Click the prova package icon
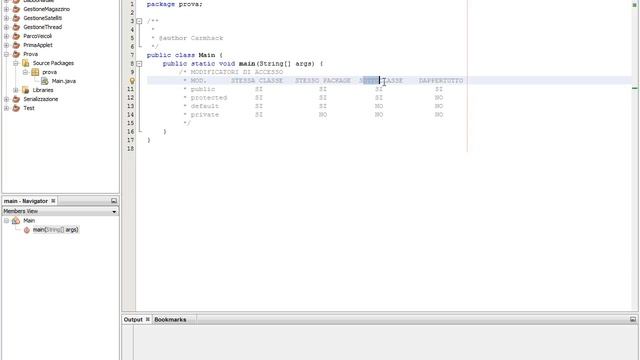This screenshot has width=640, height=360. coord(35,72)
